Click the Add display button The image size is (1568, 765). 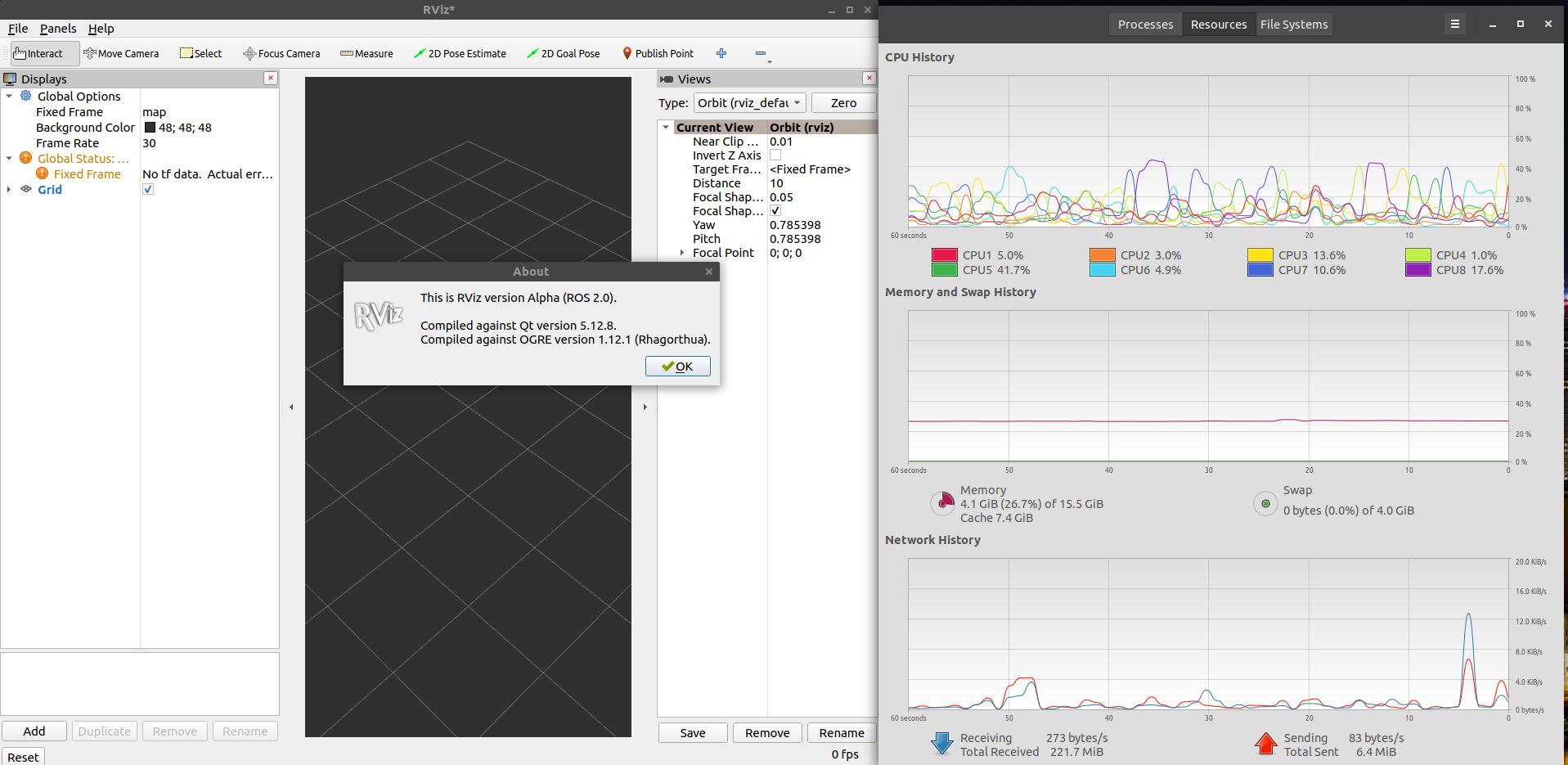pyautogui.click(x=34, y=731)
